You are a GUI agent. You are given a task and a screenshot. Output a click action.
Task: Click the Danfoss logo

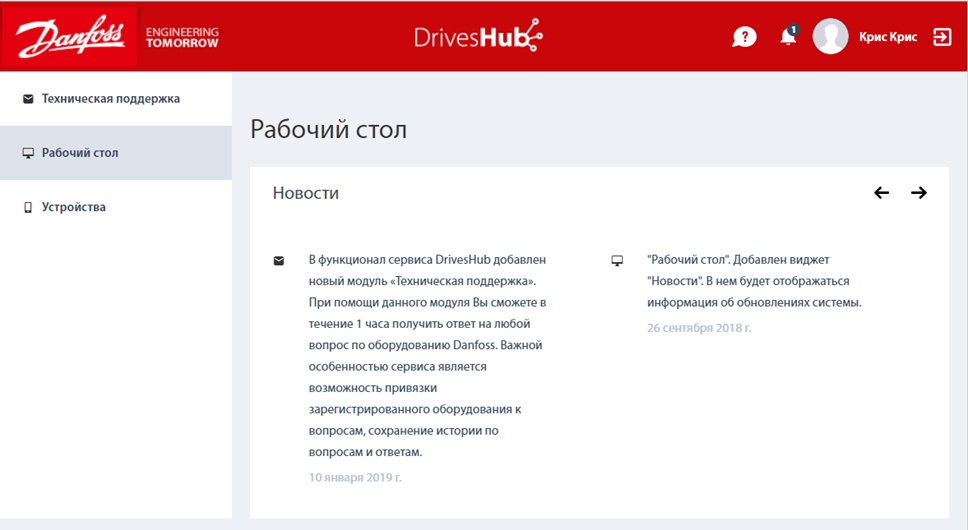69,37
